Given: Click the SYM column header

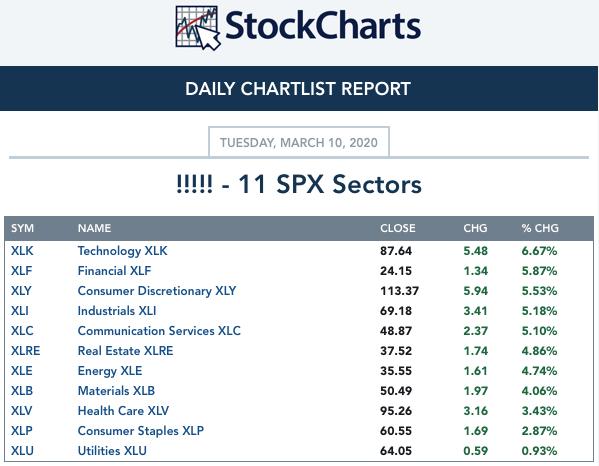Looking at the screenshot, I should 22,228.
